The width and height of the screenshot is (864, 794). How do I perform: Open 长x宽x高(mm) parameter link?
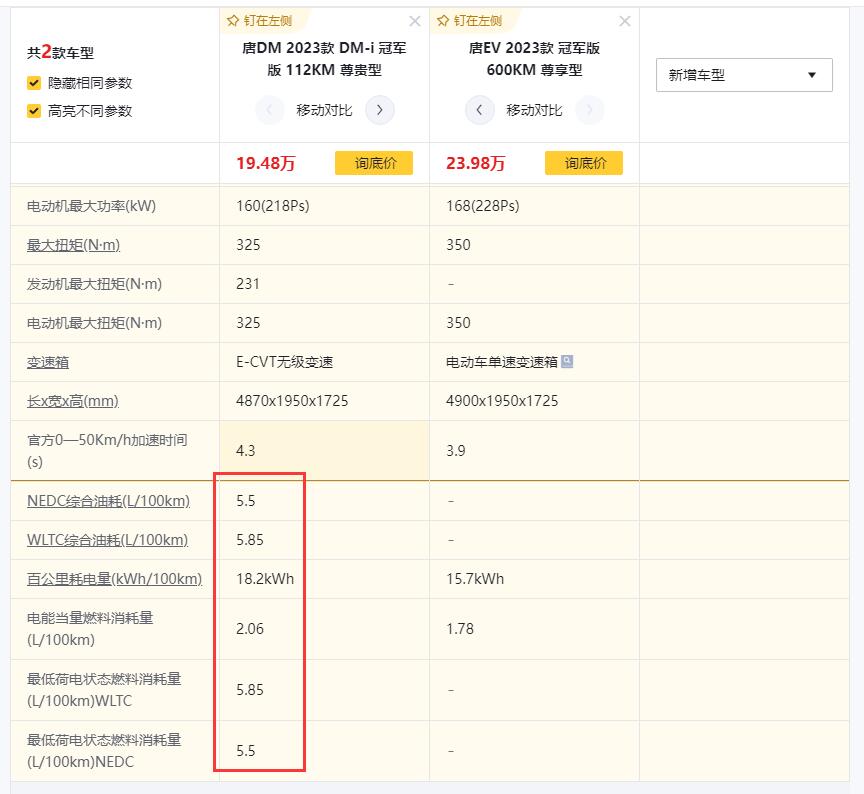tap(73, 401)
